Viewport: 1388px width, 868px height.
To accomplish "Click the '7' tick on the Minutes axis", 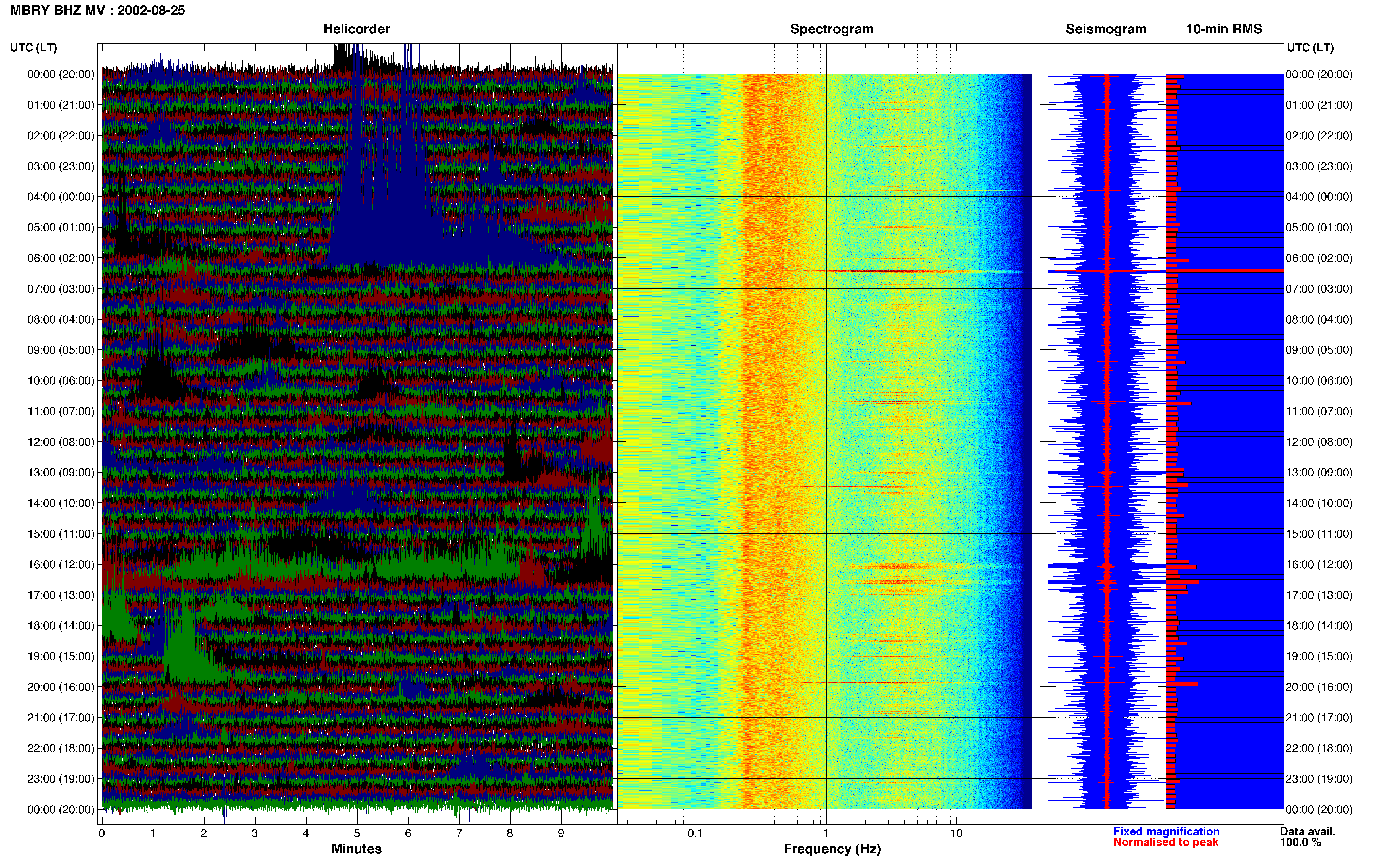I will (x=459, y=833).
